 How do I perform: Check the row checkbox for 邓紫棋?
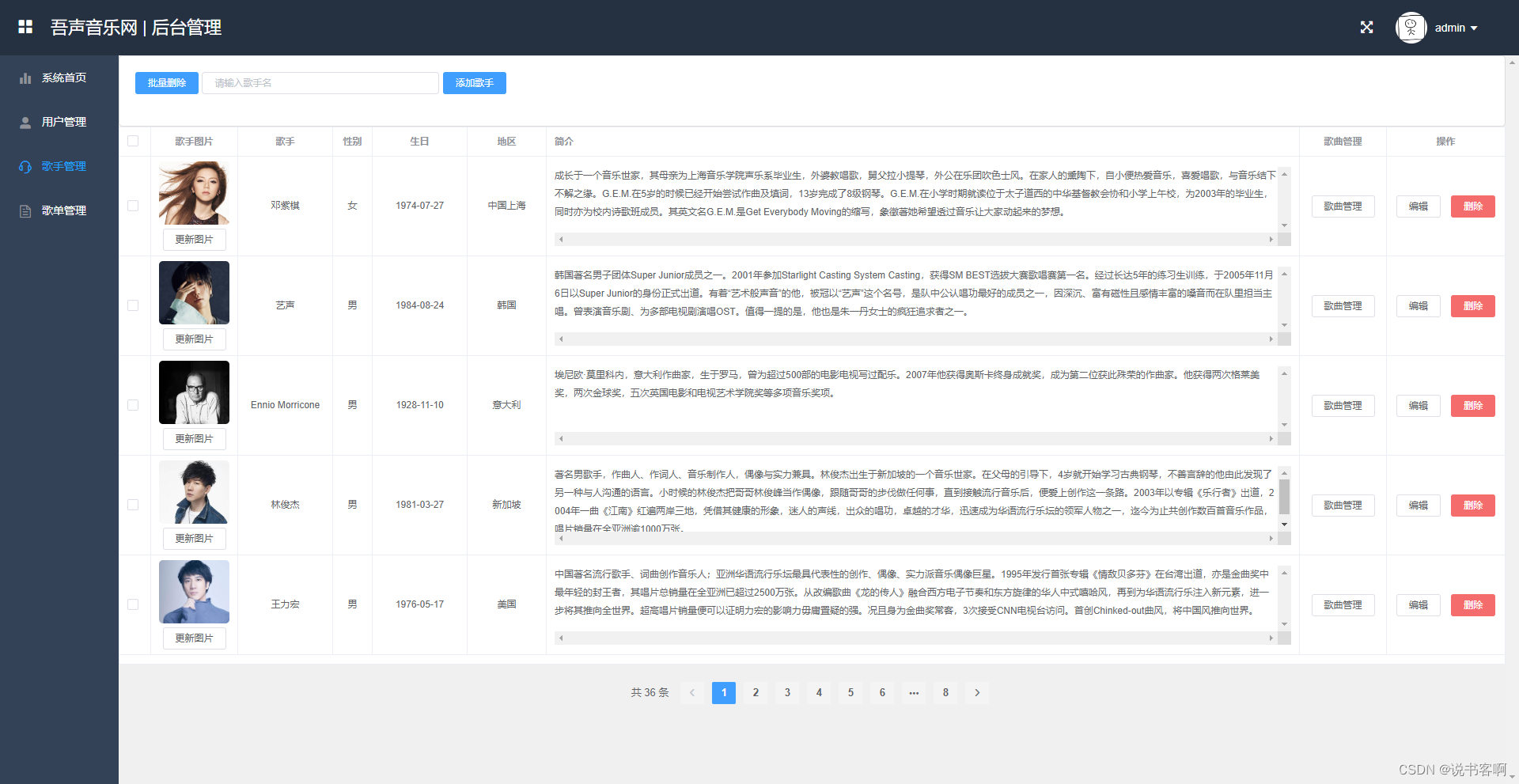pyautogui.click(x=133, y=206)
